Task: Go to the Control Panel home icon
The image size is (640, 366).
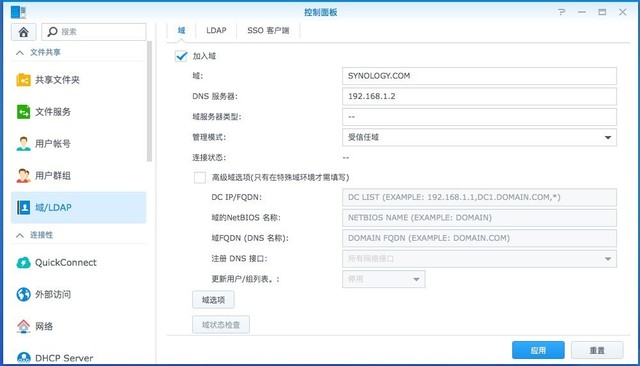Action: [23, 32]
